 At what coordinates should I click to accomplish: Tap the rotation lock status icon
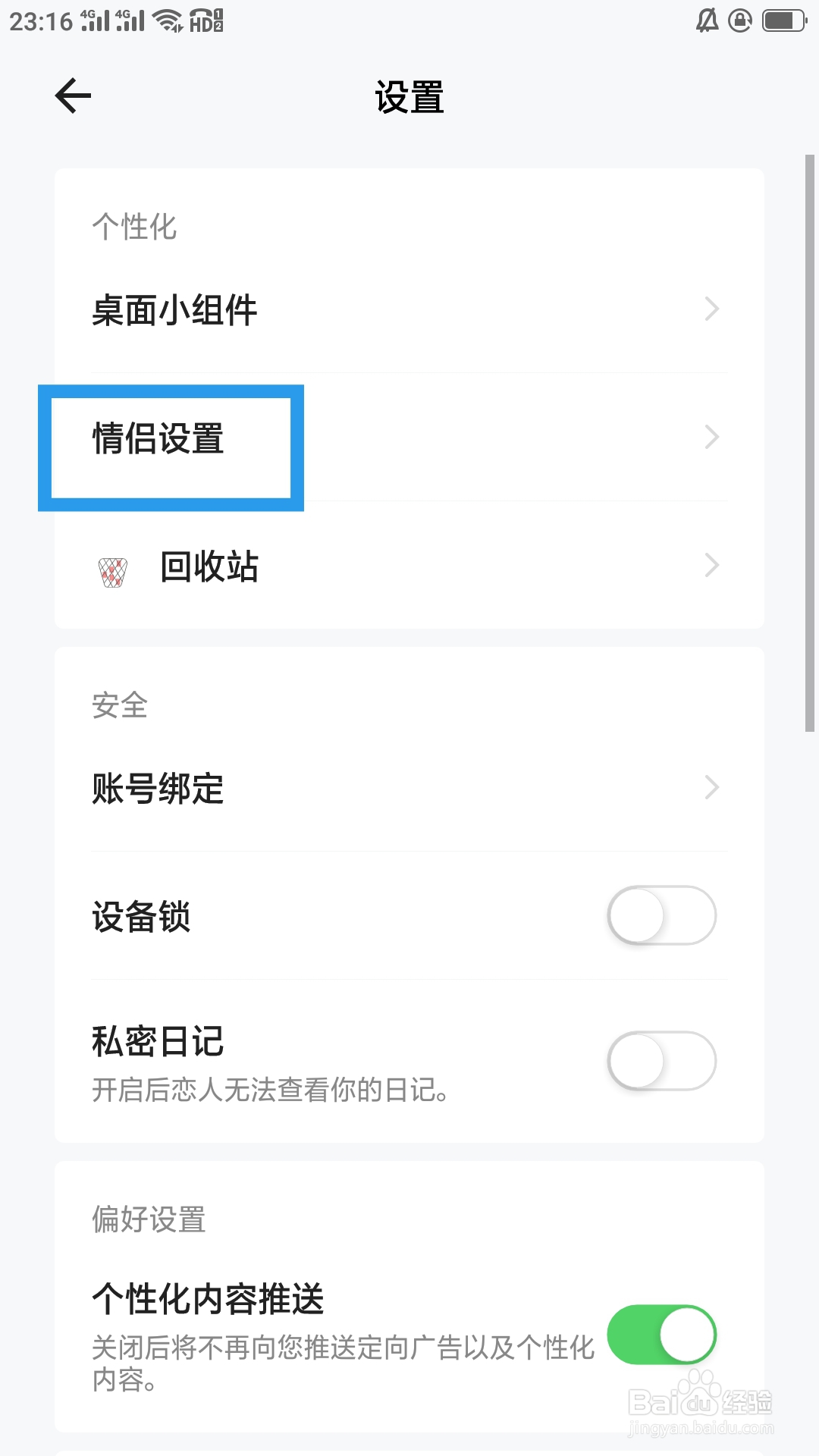pos(740,20)
